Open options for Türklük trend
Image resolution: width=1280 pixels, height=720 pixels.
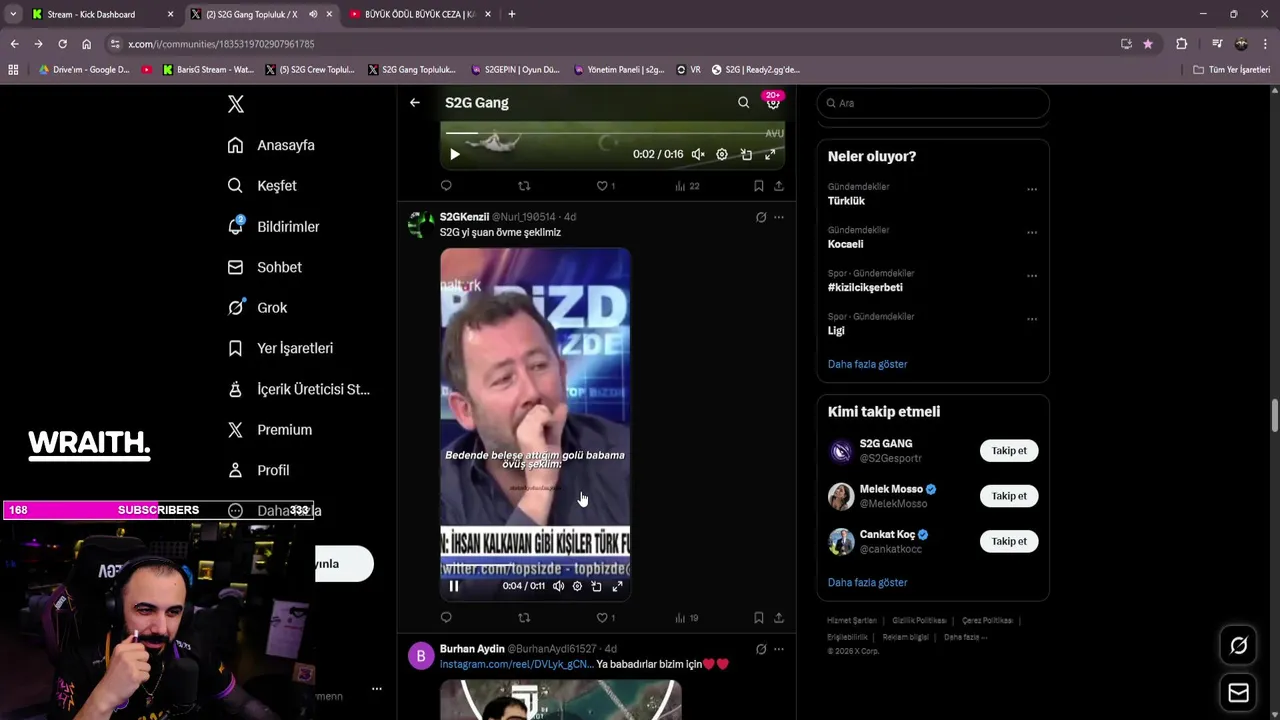[x=1032, y=189]
